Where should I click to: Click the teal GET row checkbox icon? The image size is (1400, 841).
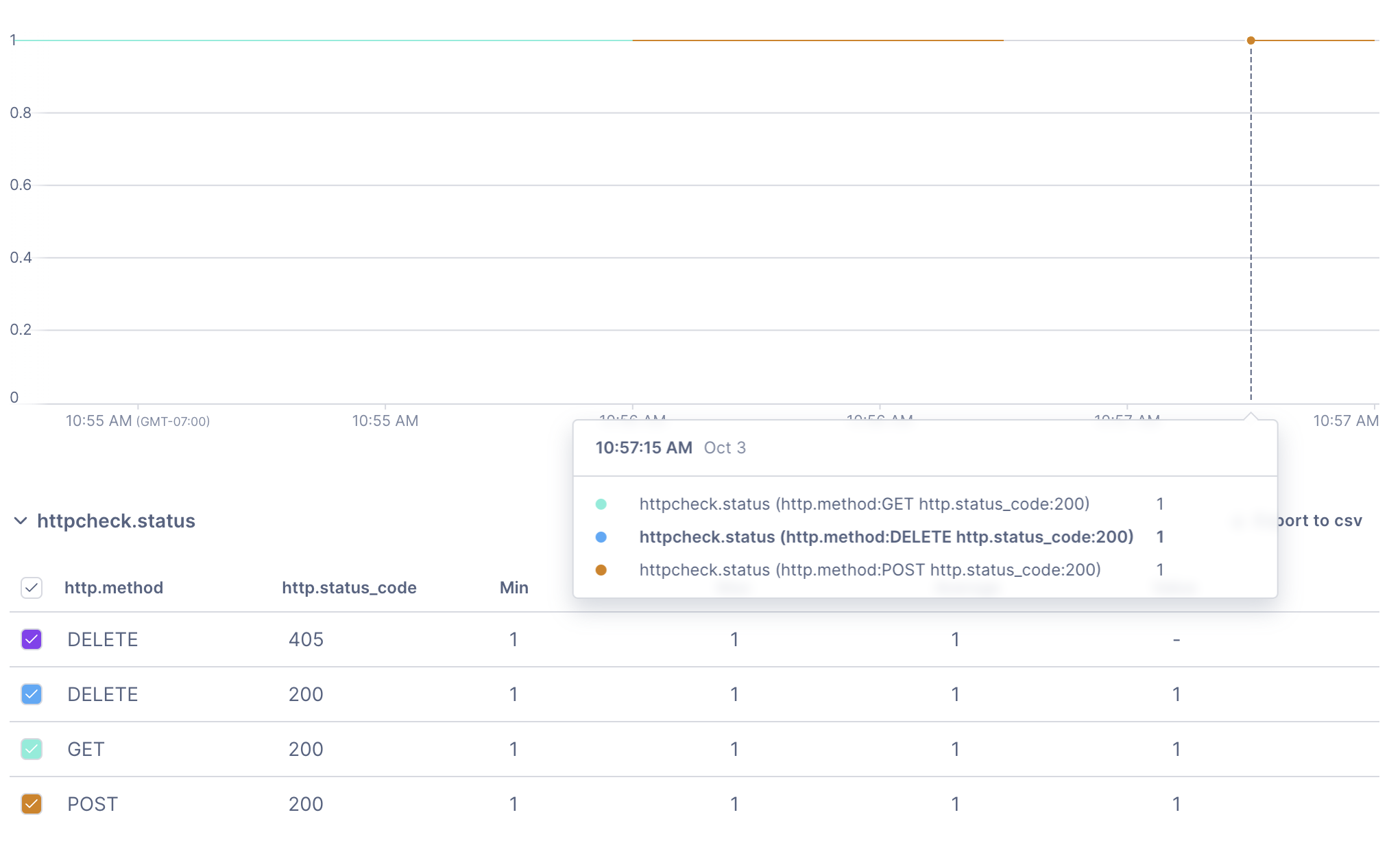31,748
